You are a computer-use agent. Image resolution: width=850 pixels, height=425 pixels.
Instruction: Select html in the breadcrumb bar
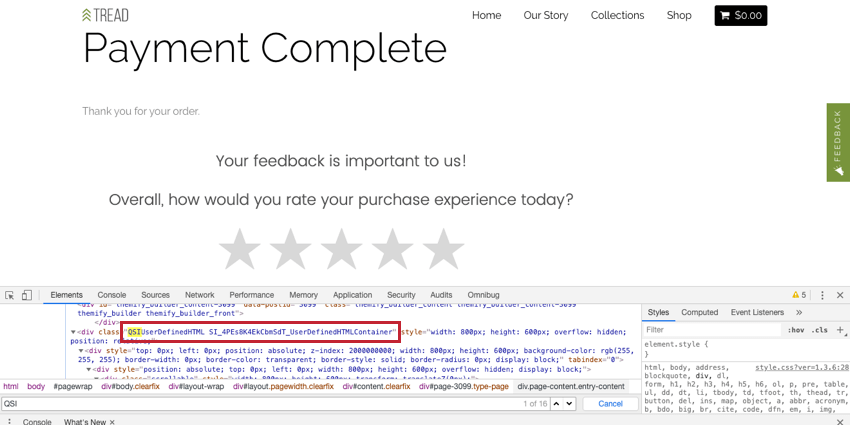[11, 387]
